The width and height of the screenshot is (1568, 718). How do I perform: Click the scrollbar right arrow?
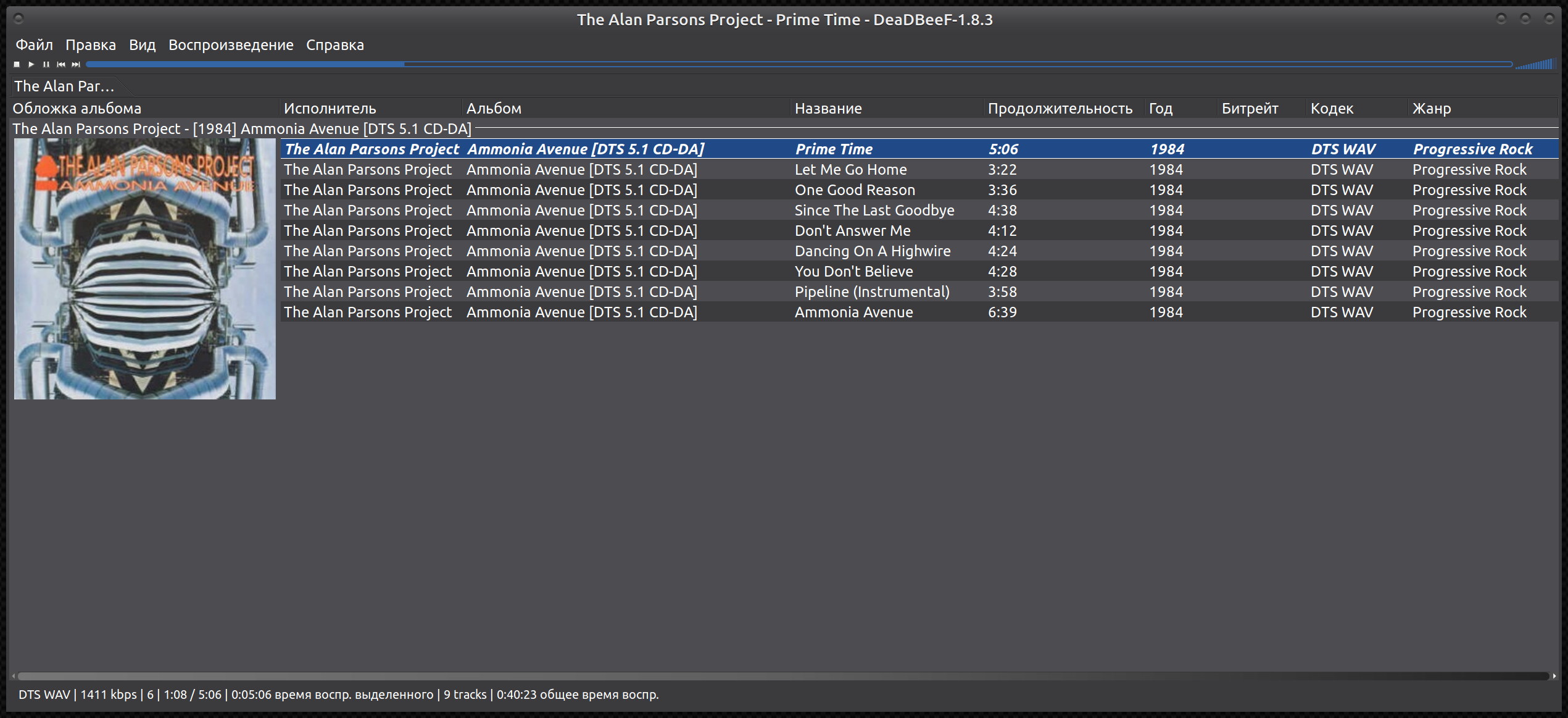[1554, 676]
